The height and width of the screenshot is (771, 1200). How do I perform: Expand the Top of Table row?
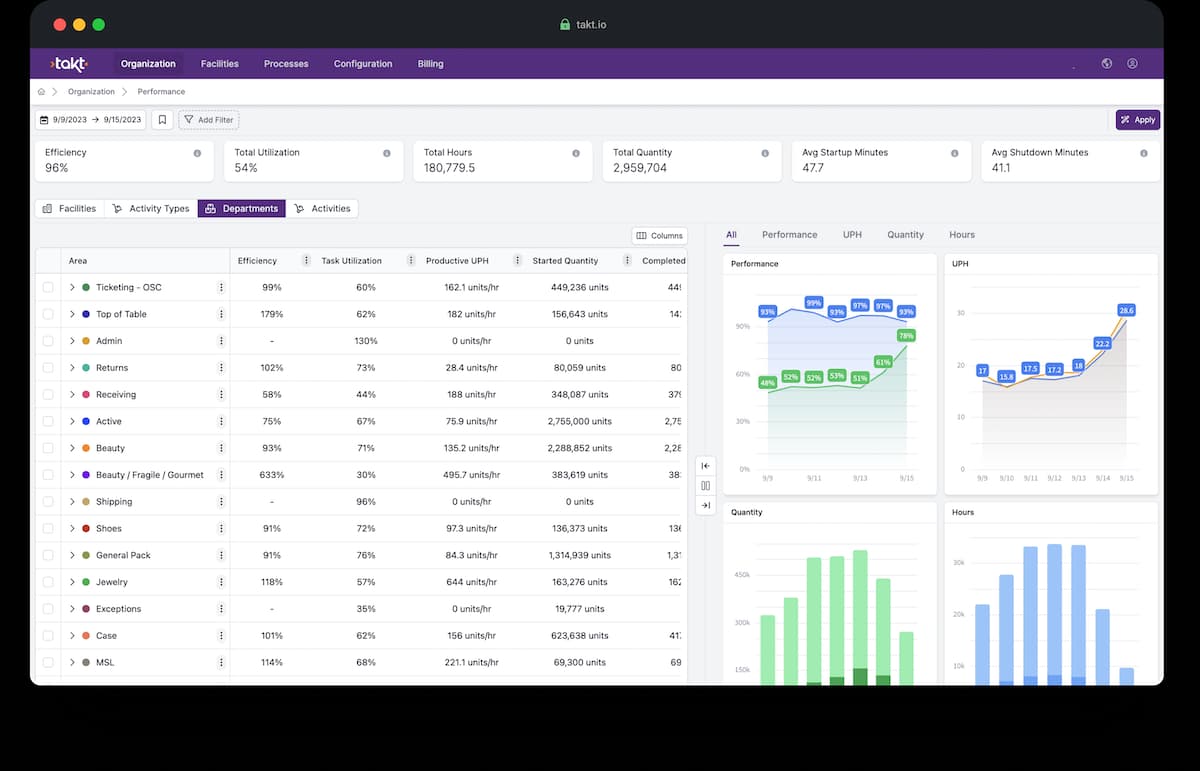coord(72,314)
